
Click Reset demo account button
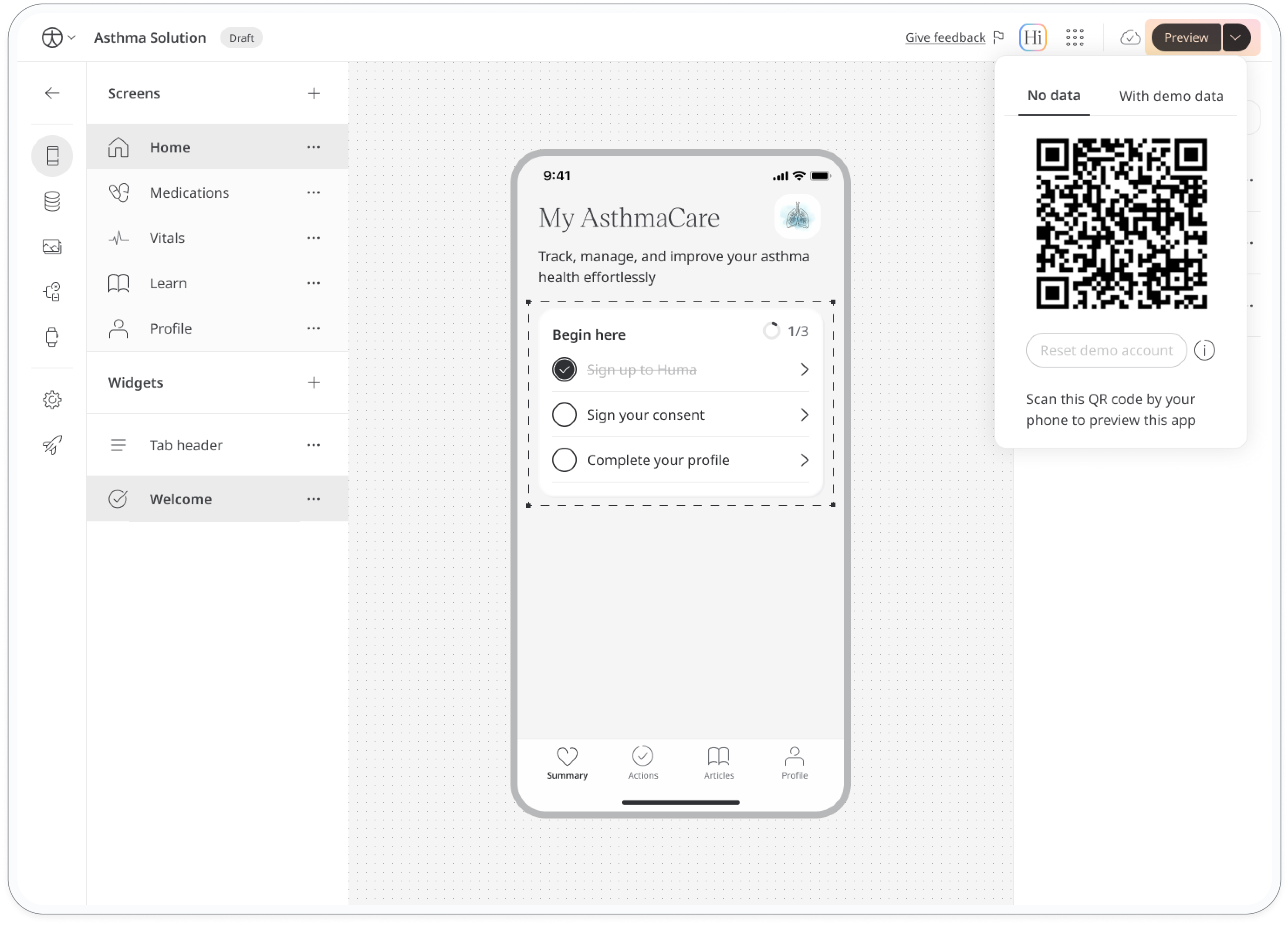[1106, 350]
